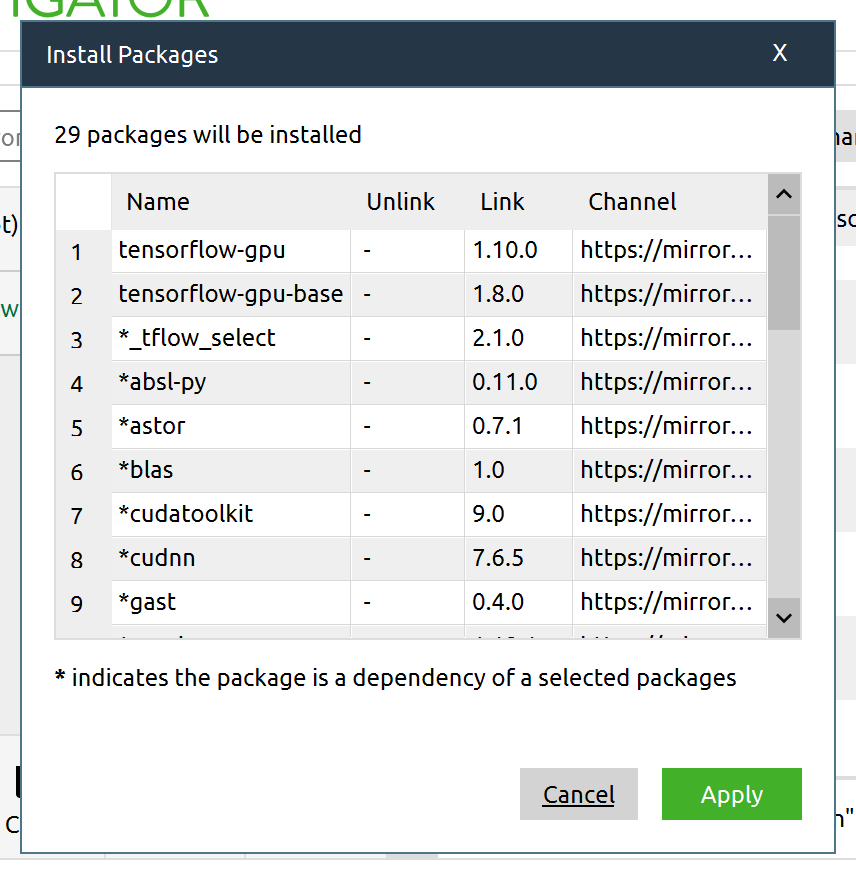Image resolution: width=856 pixels, height=874 pixels.
Task: Select the tensorflow-gpu-base row
Action: (x=230, y=294)
